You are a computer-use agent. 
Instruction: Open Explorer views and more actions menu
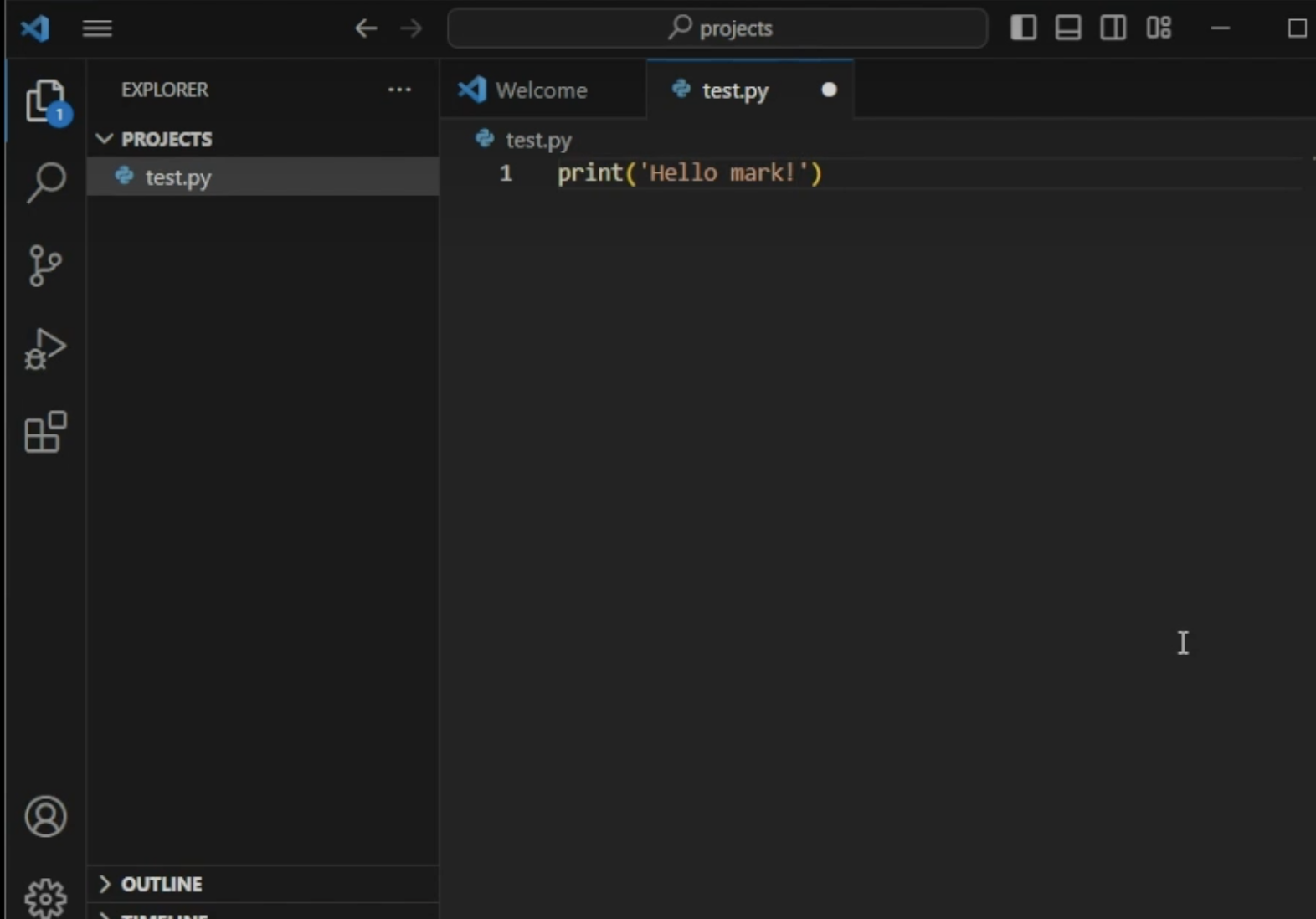pyautogui.click(x=399, y=90)
